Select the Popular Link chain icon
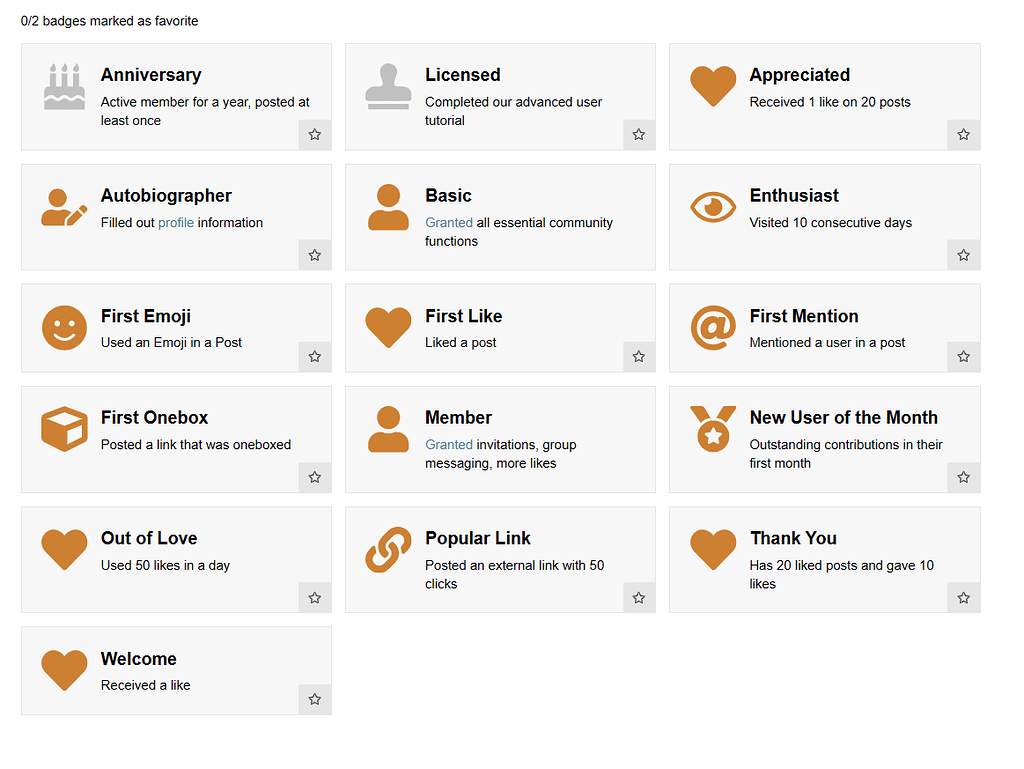 click(388, 550)
